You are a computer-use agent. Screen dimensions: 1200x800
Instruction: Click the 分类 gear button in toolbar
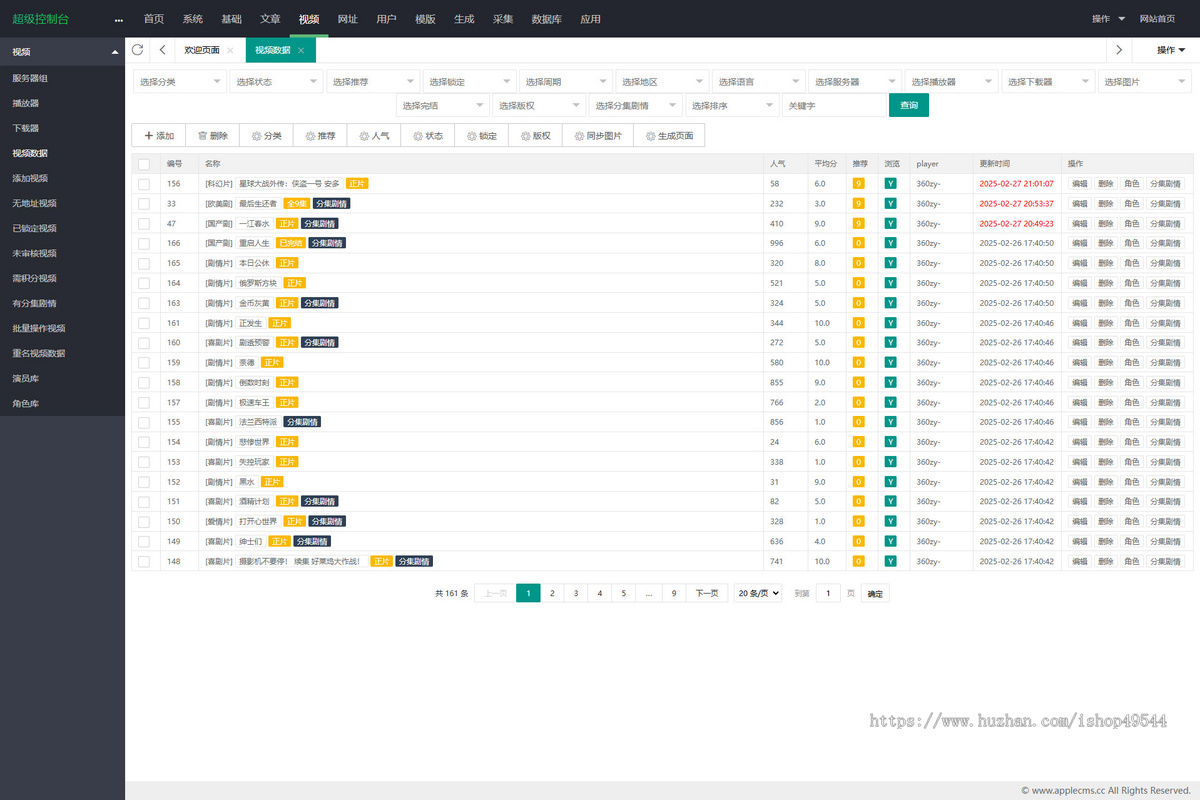(266, 135)
